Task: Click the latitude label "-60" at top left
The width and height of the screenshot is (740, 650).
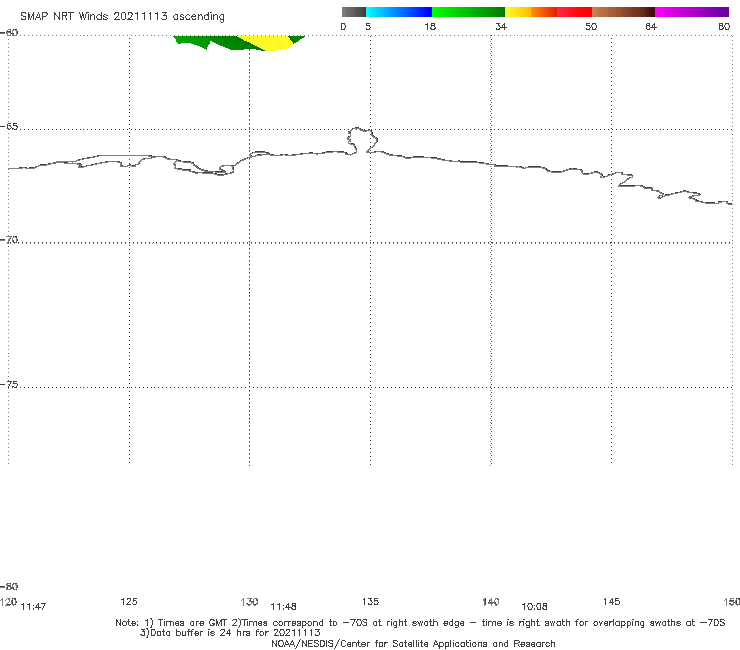Action: (x=9, y=33)
